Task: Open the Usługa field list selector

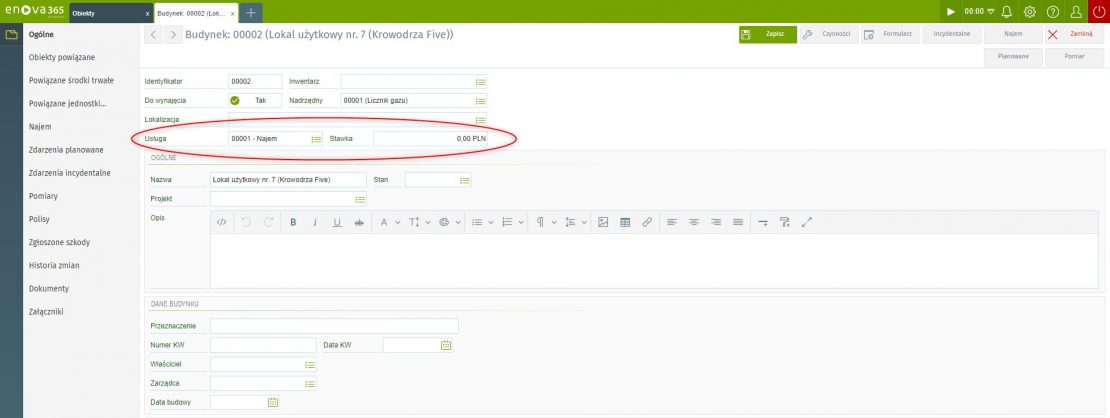Action: [316, 139]
